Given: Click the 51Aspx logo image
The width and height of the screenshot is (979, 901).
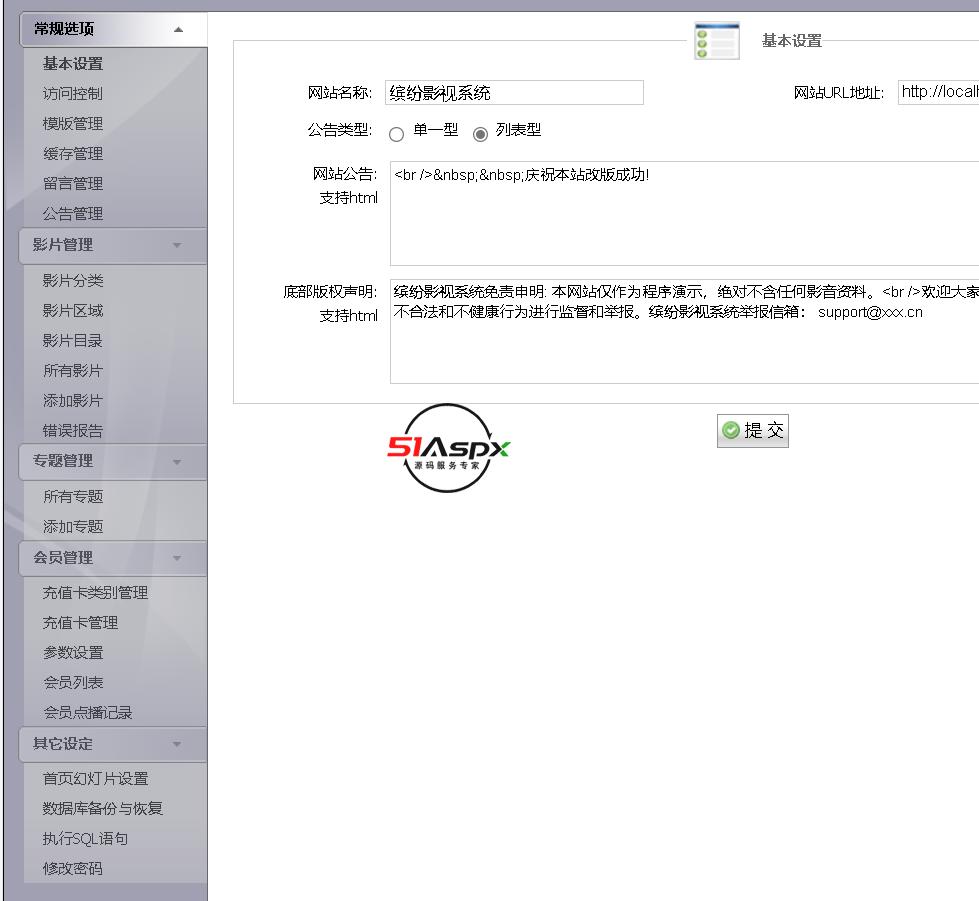Looking at the screenshot, I should point(448,448).
